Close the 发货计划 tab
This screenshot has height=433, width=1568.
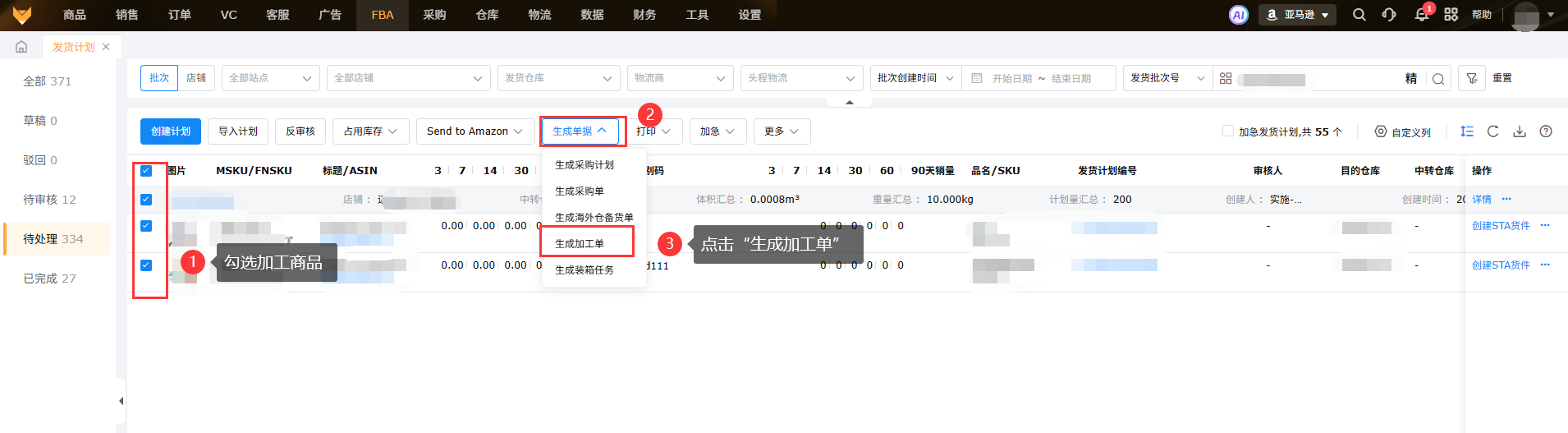106,47
